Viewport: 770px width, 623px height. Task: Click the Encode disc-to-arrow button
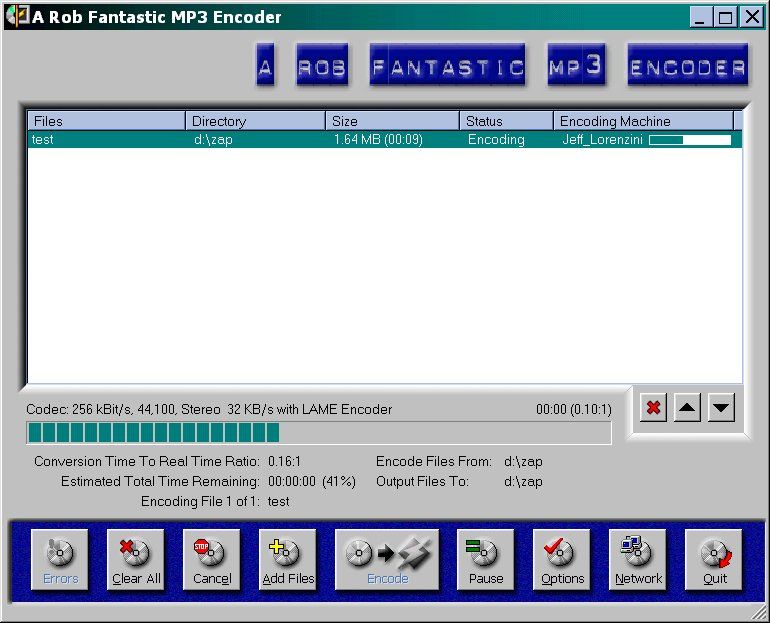coord(387,560)
